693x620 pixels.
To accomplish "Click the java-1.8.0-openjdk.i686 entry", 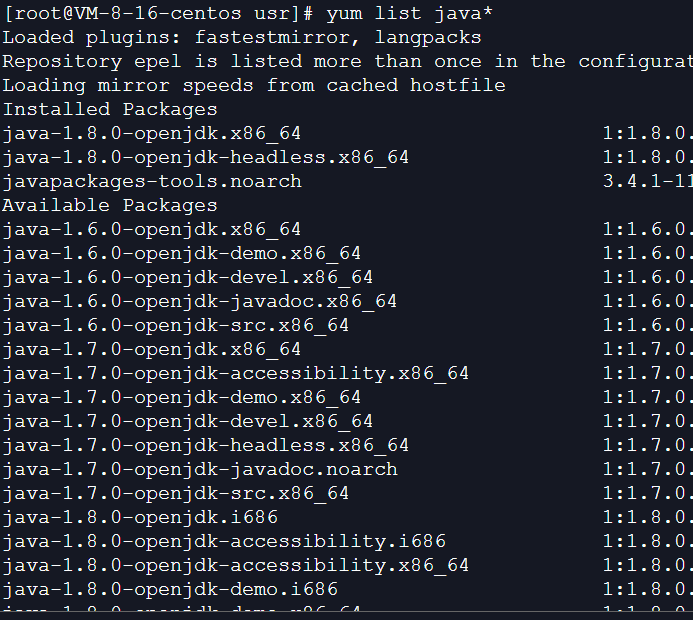I will [140, 517].
